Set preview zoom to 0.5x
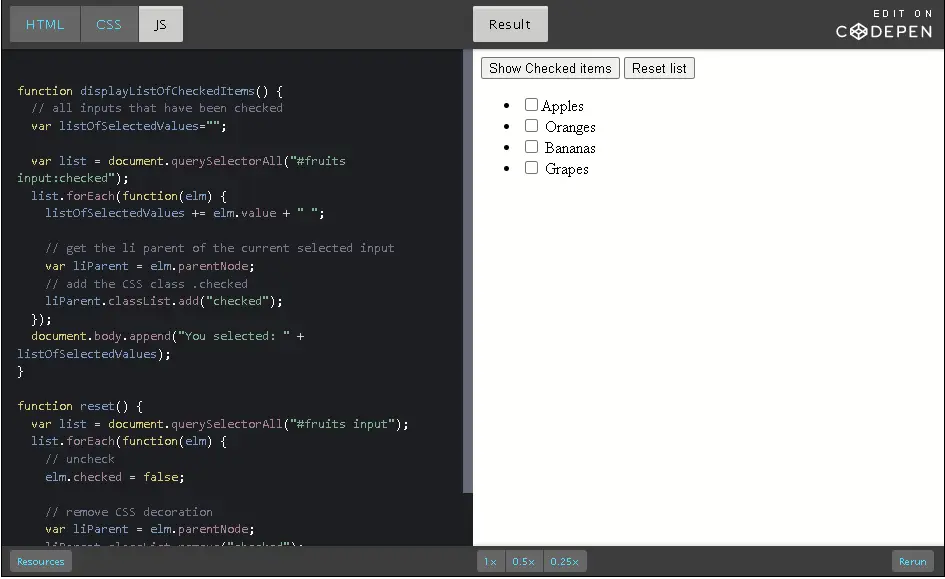The height and width of the screenshot is (579, 945). (x=524, y=562)
